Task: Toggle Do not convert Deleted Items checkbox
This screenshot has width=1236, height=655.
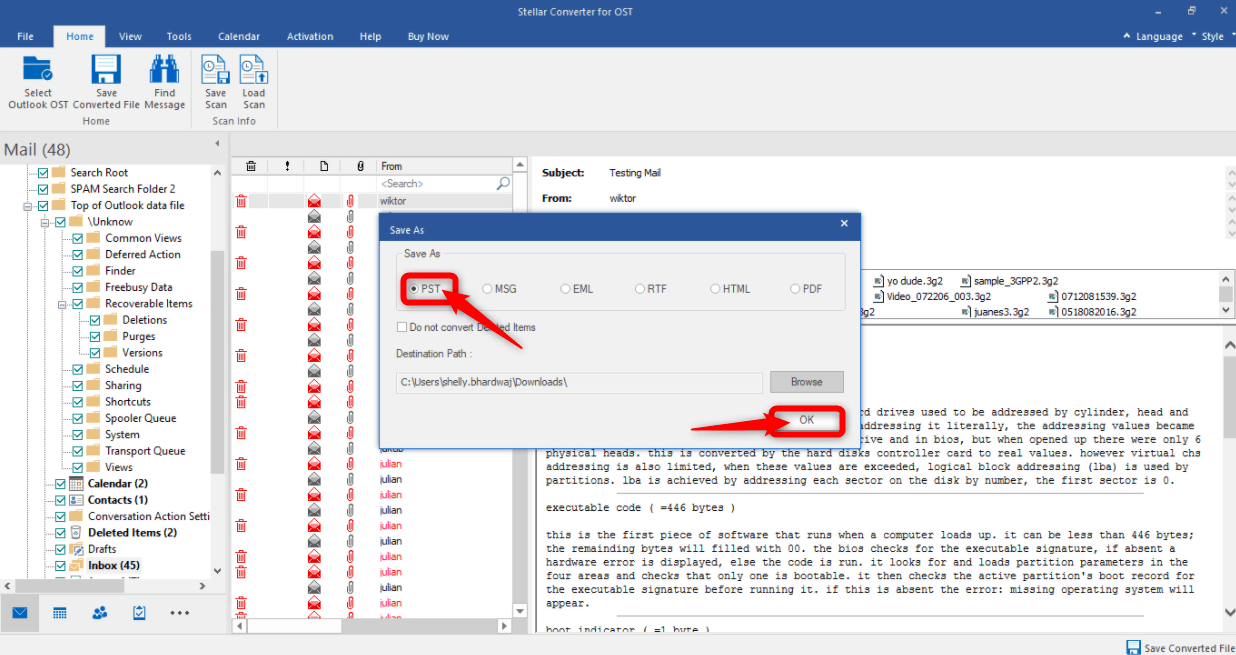Action: (x=402, y=327)
